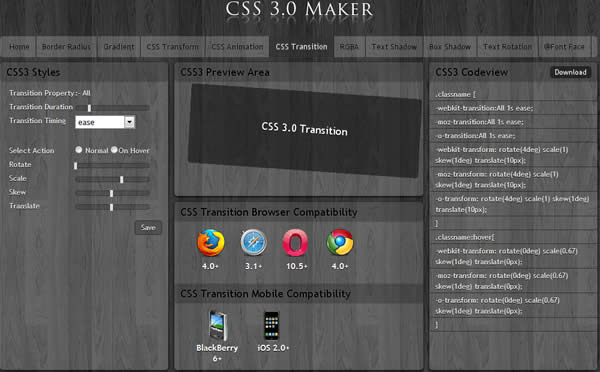The width and height of the screenshot is (600, 372).
Task: Click the CSS3 Styles panel heading
Action: pos(33,72)
